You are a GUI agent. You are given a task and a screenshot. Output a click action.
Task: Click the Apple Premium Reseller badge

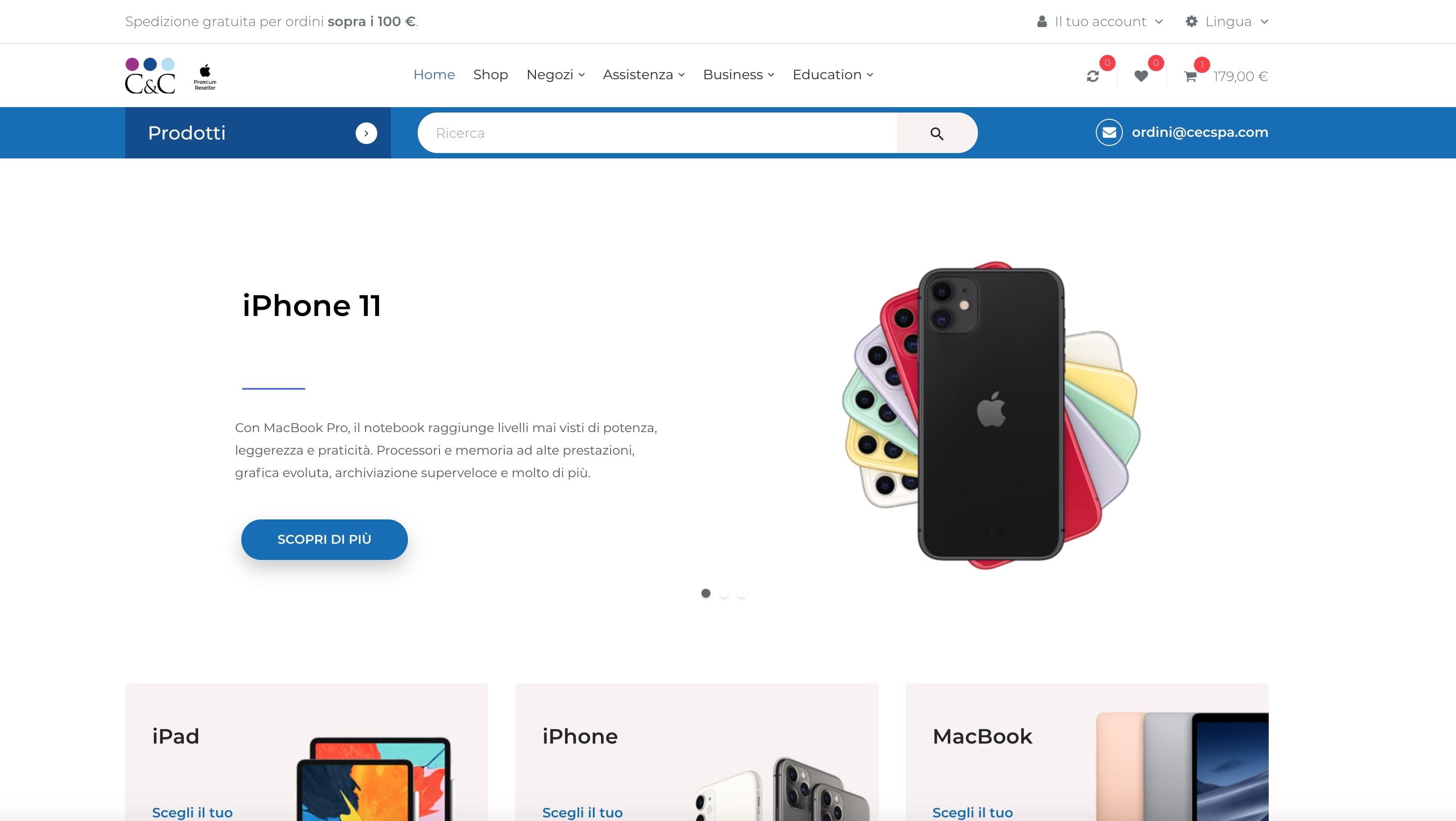[x=205, y=77]
